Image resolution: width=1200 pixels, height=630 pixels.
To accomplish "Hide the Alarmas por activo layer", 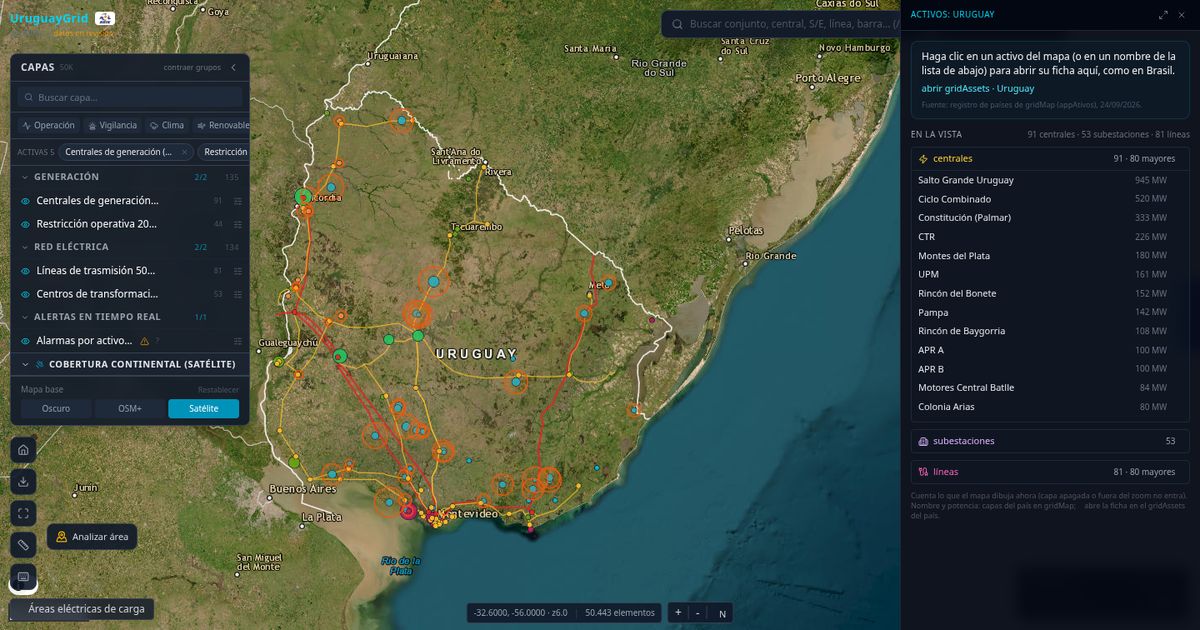I will click(26, 341).
